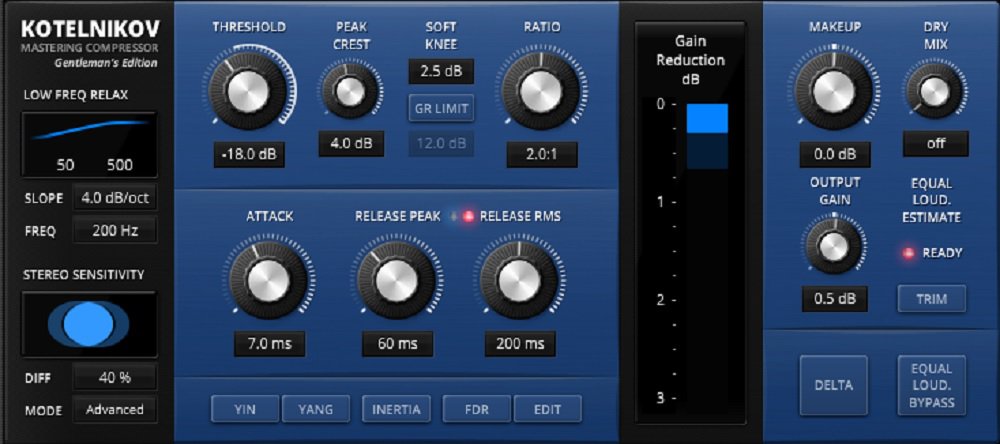Enable the DELTA monitoring button

[833, 385]
